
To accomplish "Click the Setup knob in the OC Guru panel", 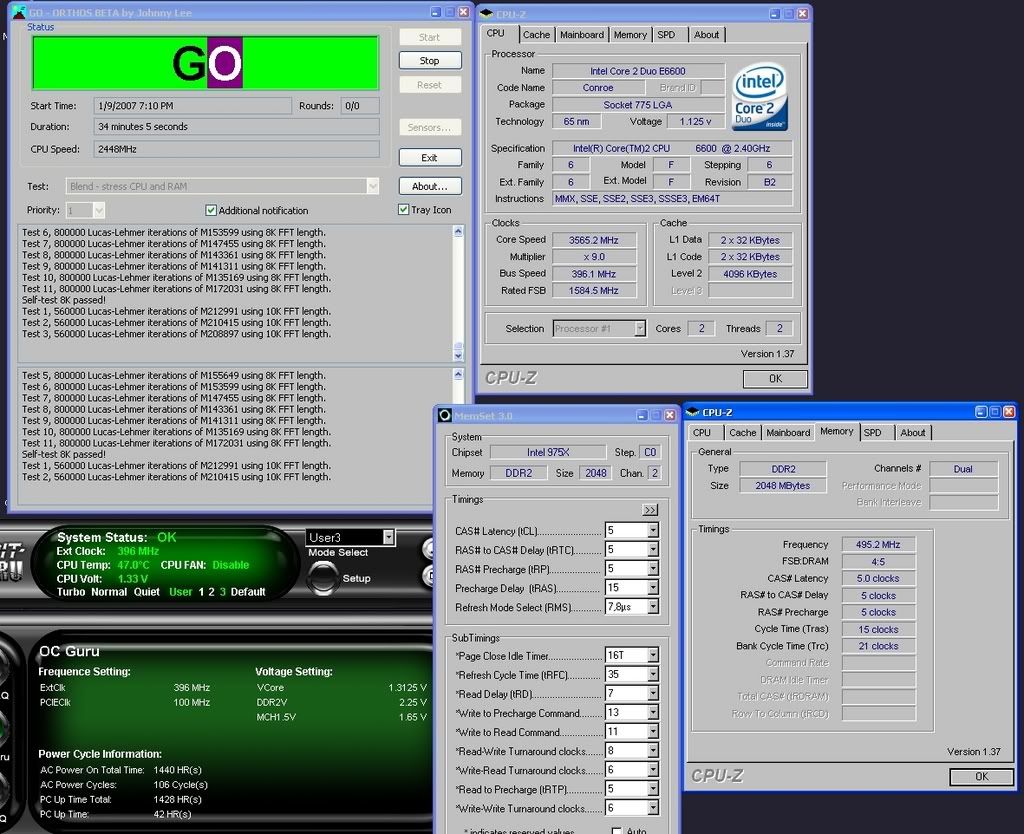I will point(323,577).
